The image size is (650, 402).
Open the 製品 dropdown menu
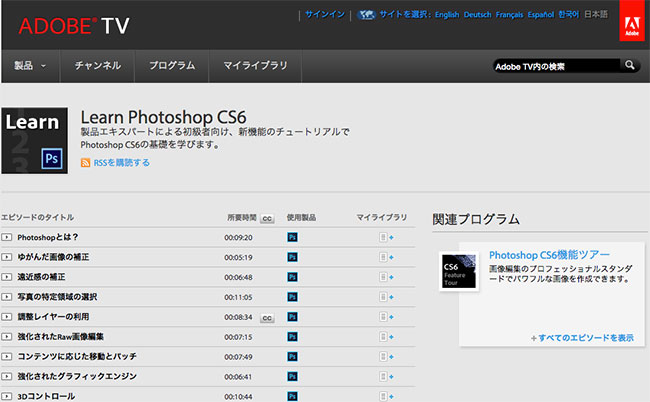click(x=30, y=65)
